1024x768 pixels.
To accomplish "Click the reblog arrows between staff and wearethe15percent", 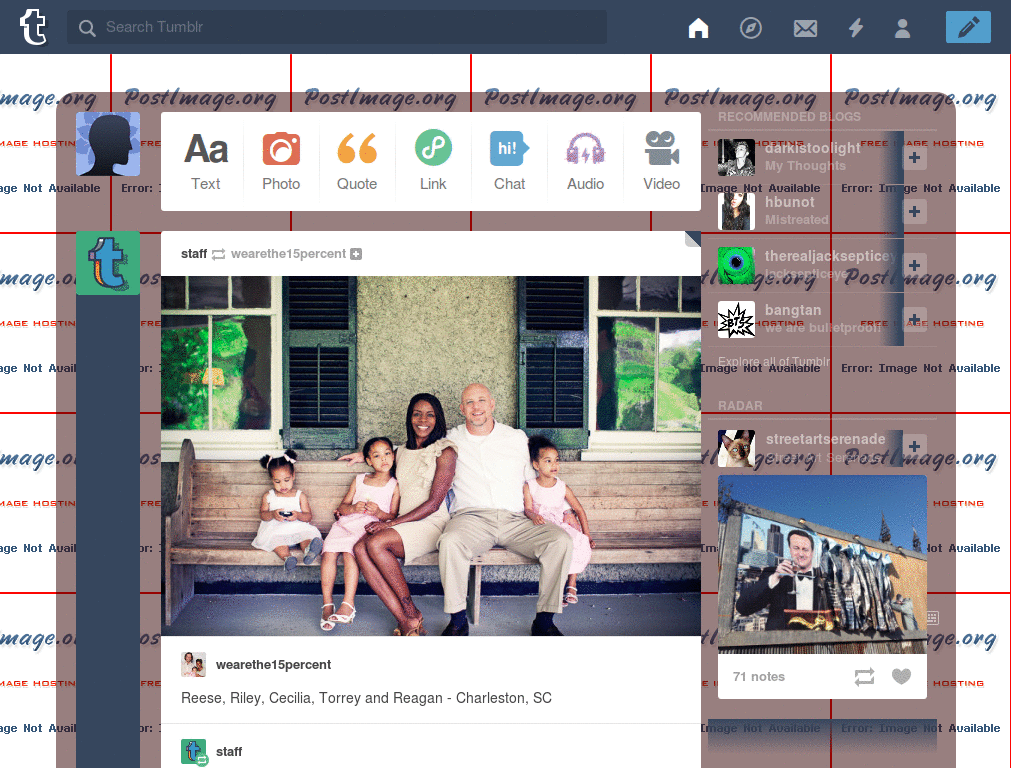I will click(x=219, y=254).
